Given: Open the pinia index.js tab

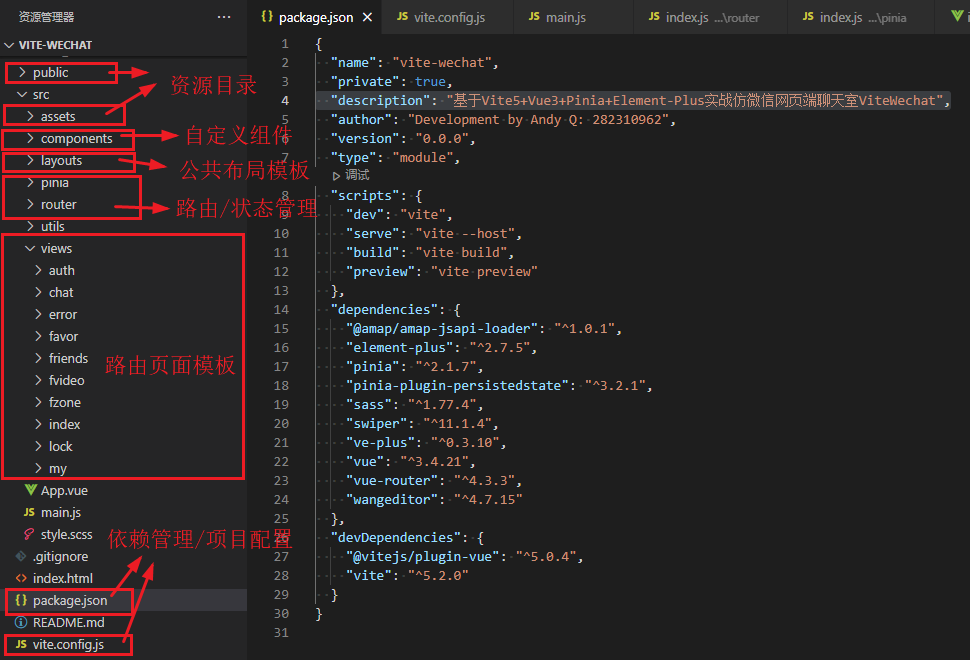Looking at the screenshot, I should tap(861, 17).
